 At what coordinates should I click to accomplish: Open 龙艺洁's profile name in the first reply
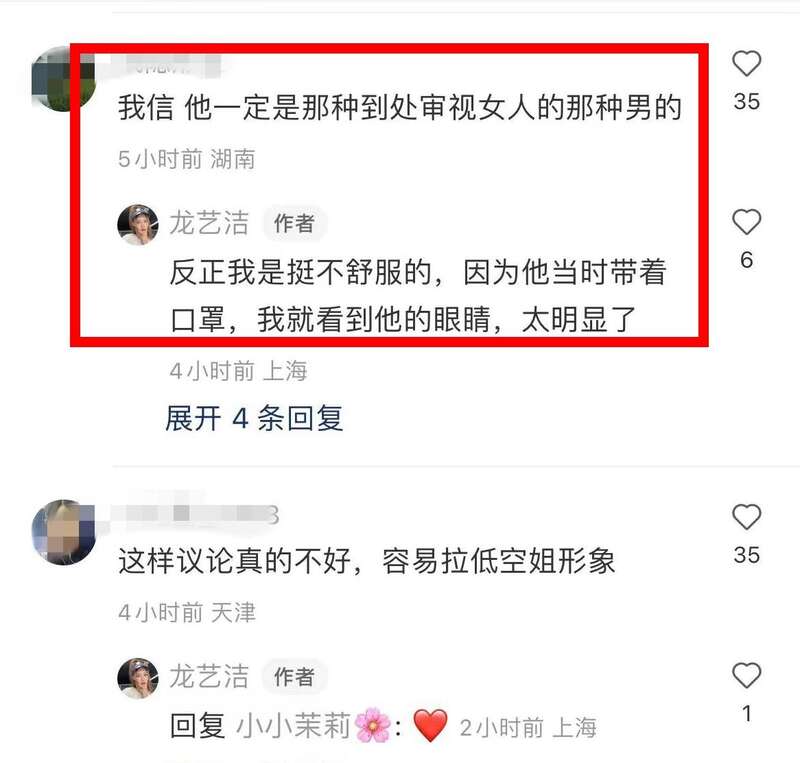[209, 224]
